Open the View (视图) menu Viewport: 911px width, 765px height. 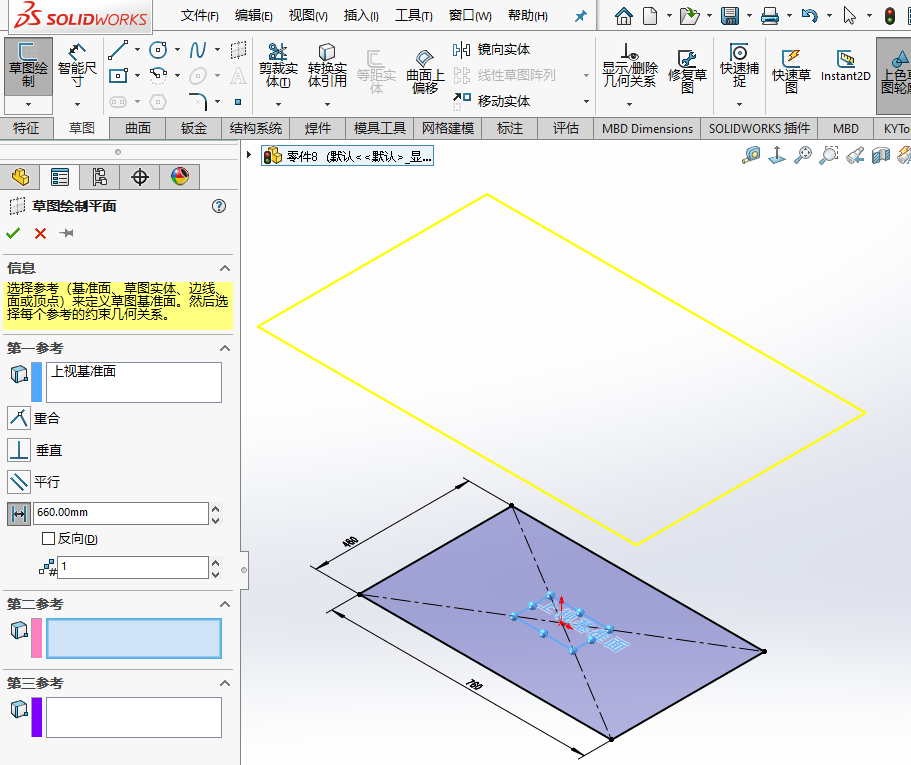click(x=308, y=16)
